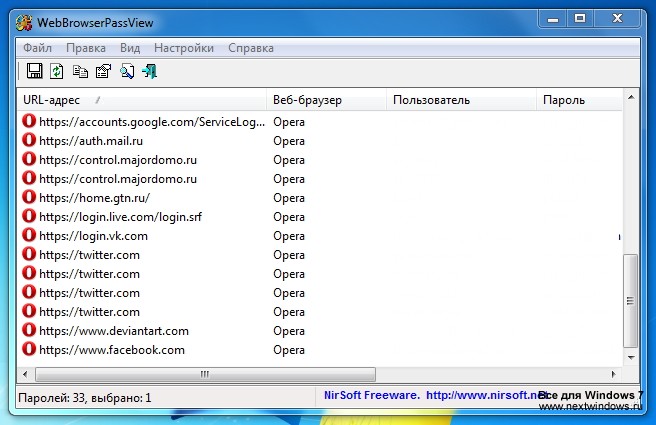
Task: Click the Refresh list toolbar icon
Action: click(56, 71)
